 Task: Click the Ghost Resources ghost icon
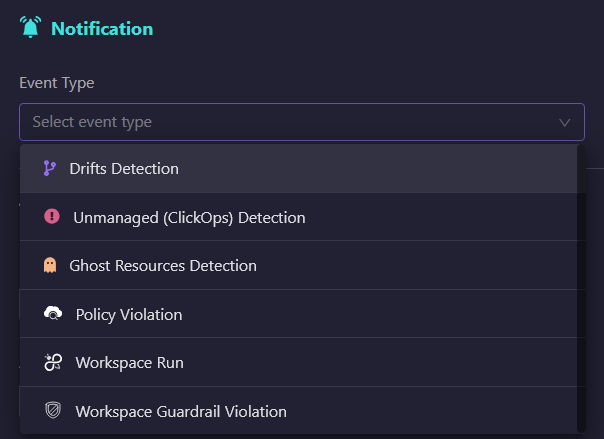tap(50, 265)
